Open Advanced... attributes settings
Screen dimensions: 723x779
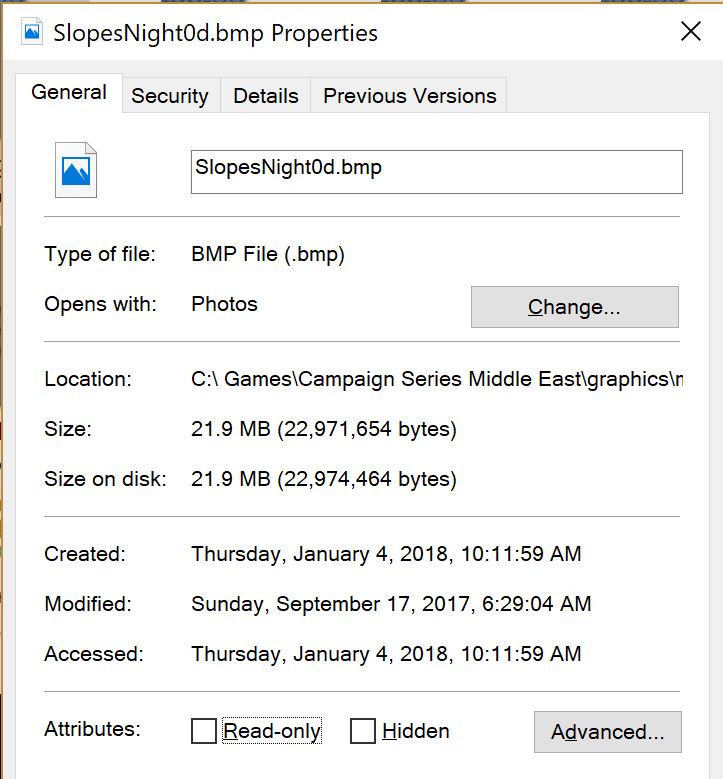click(x=607, y=732)
